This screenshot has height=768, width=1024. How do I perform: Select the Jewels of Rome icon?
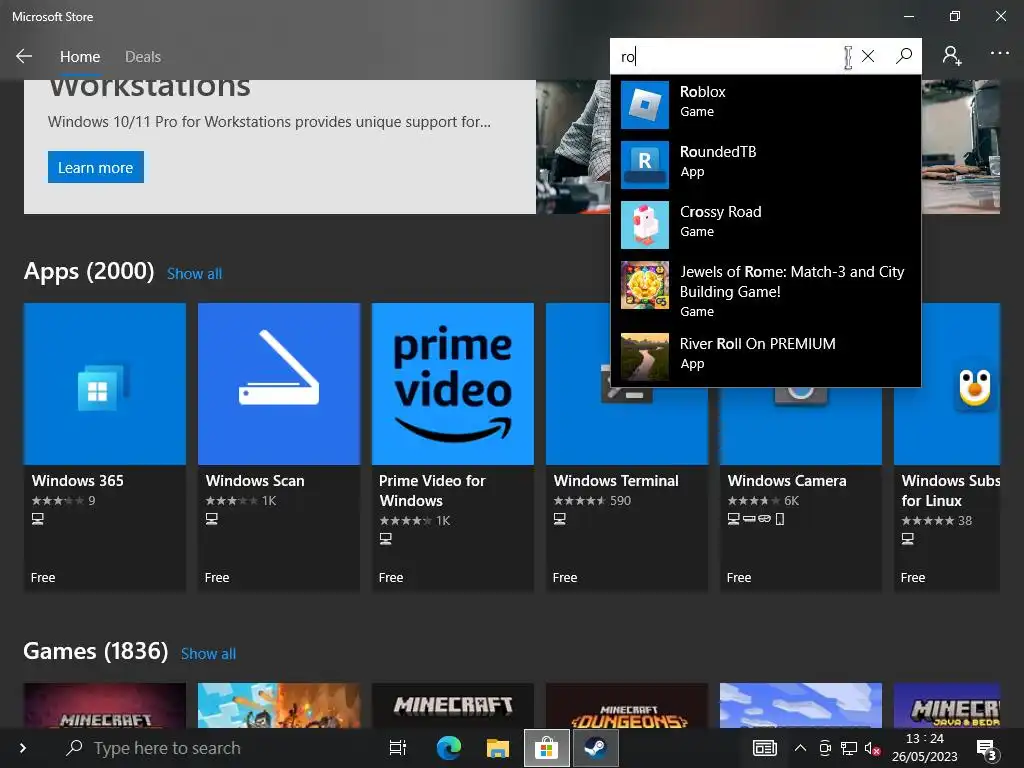(645, 285)
